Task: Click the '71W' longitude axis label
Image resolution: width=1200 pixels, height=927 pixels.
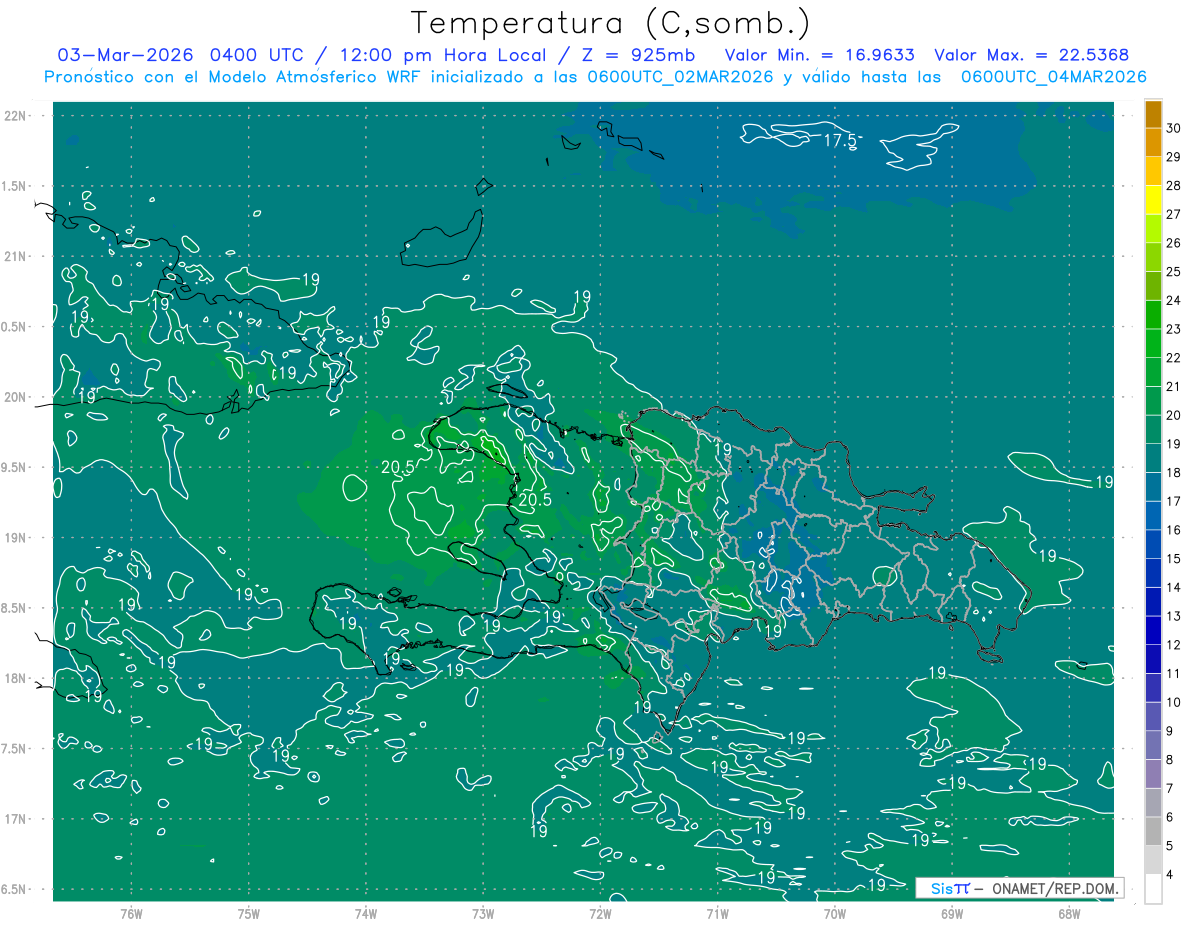Action: click(x=717, y=914)
